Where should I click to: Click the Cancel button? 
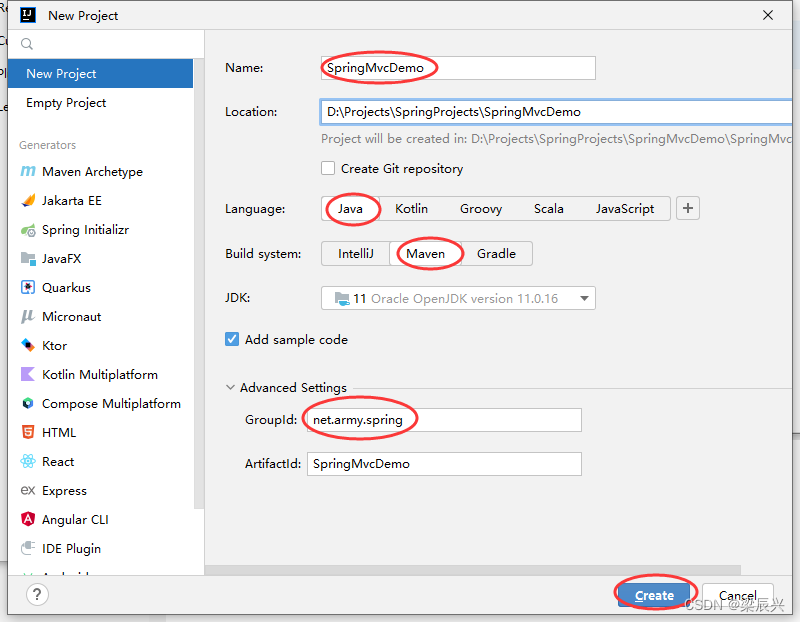[x=738, y=595]
